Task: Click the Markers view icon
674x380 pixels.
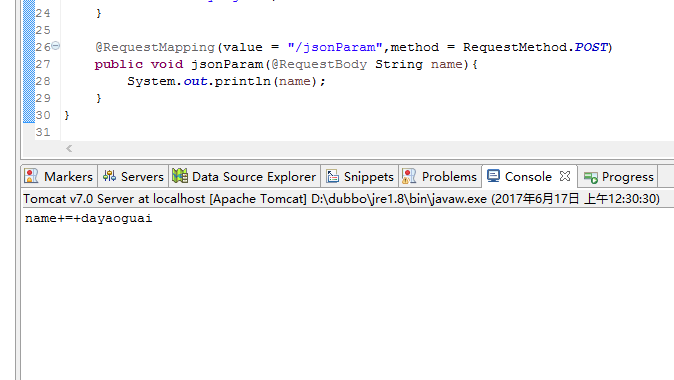Action: click(x=31, y=176)
